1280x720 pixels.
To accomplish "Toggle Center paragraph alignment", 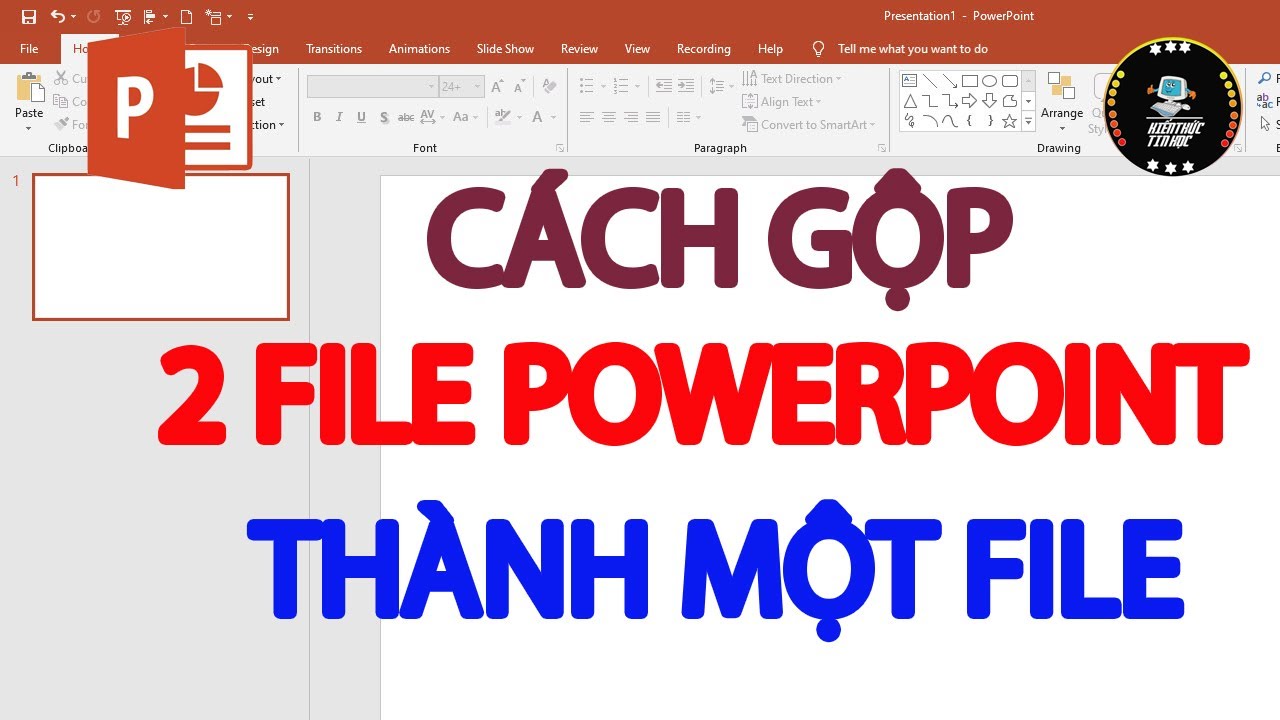I will [x=608, y=117].
